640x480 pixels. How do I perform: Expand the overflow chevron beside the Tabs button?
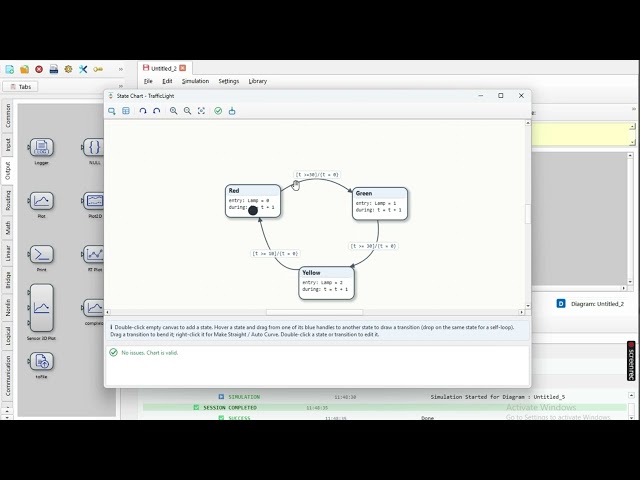coord(121,87)
